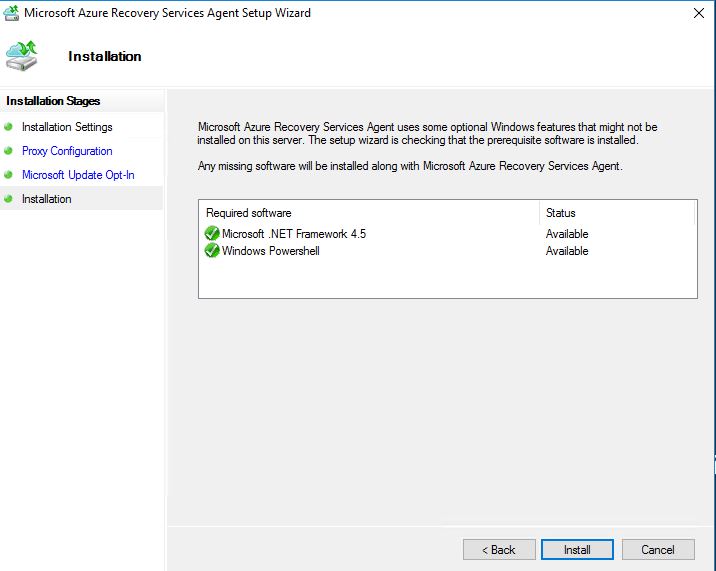716x571 pixels.
Task: Click the Available status for .NET Framework
Action: pyautogui.click(x=567, y=234)
